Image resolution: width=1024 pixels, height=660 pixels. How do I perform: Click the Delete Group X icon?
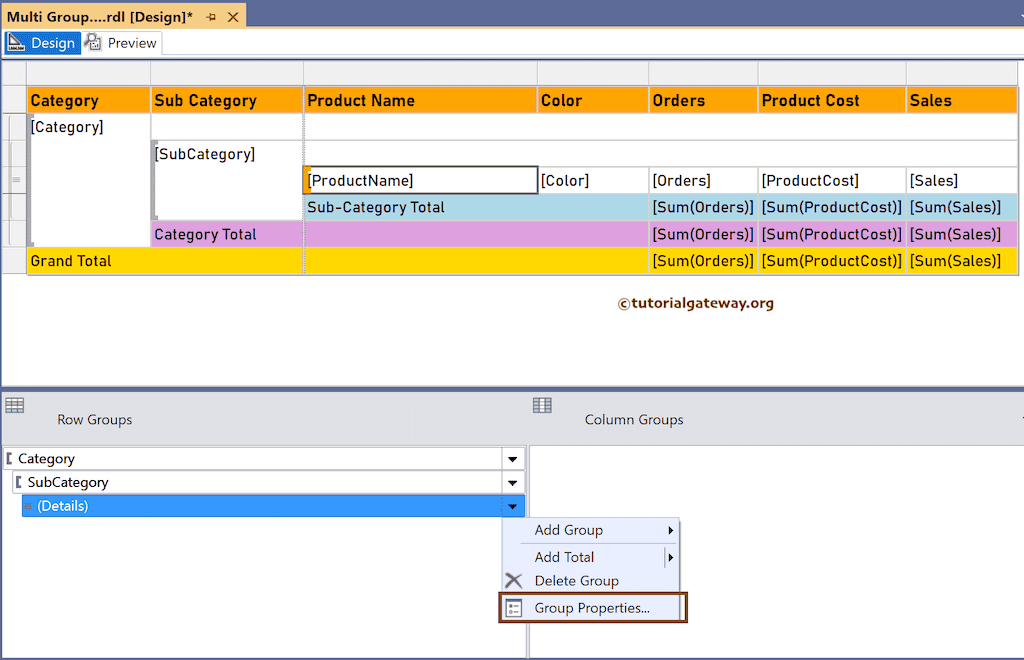tap(514, 581)
